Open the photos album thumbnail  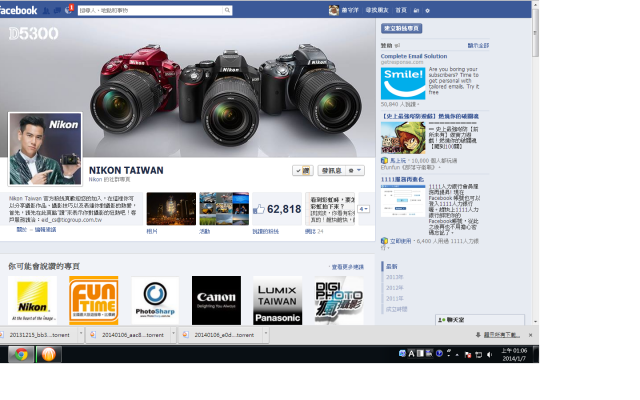coord(171,209)
